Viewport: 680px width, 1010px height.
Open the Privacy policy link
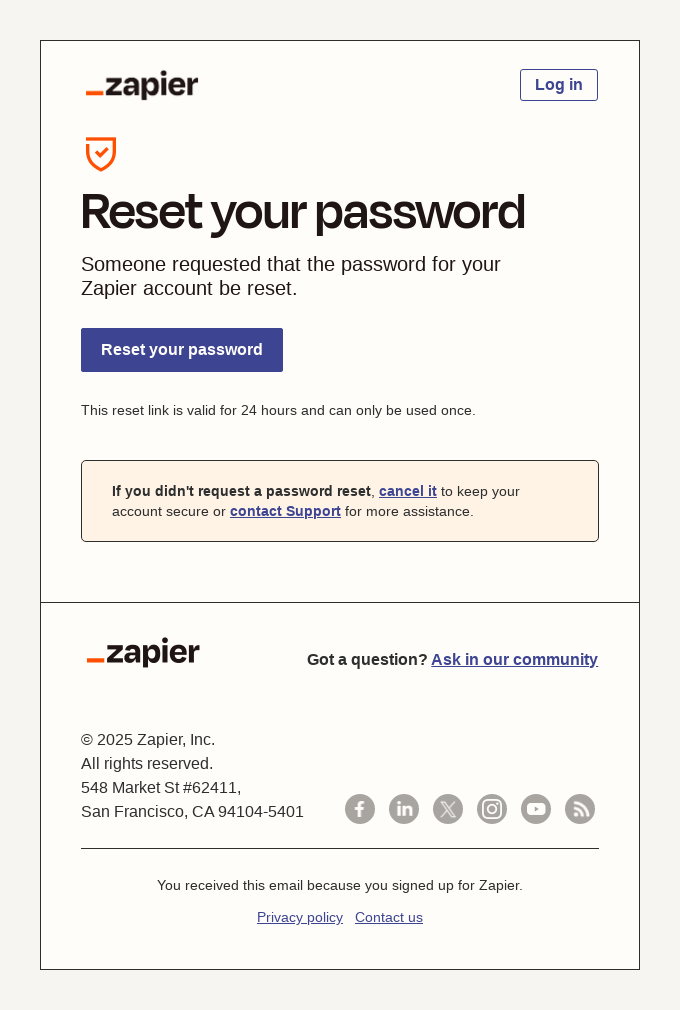[x=300, y=917]
